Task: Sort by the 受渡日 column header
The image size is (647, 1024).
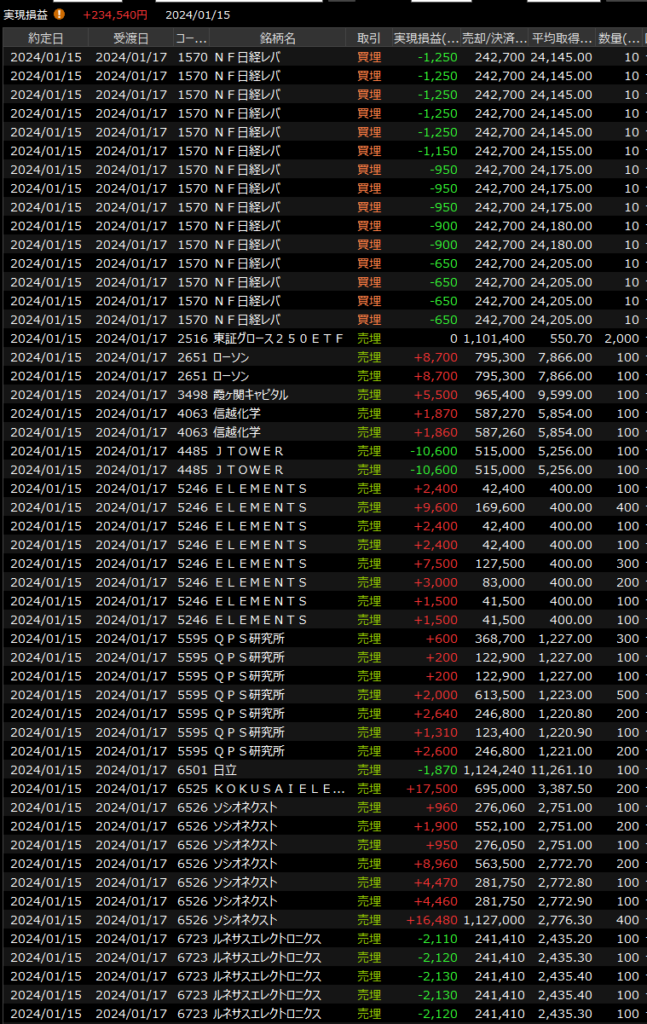Action: (x=131, y=38)
